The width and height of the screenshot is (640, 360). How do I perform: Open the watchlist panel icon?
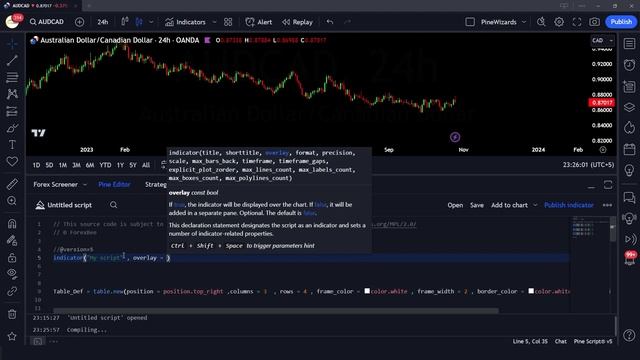(x=629, y=44)
